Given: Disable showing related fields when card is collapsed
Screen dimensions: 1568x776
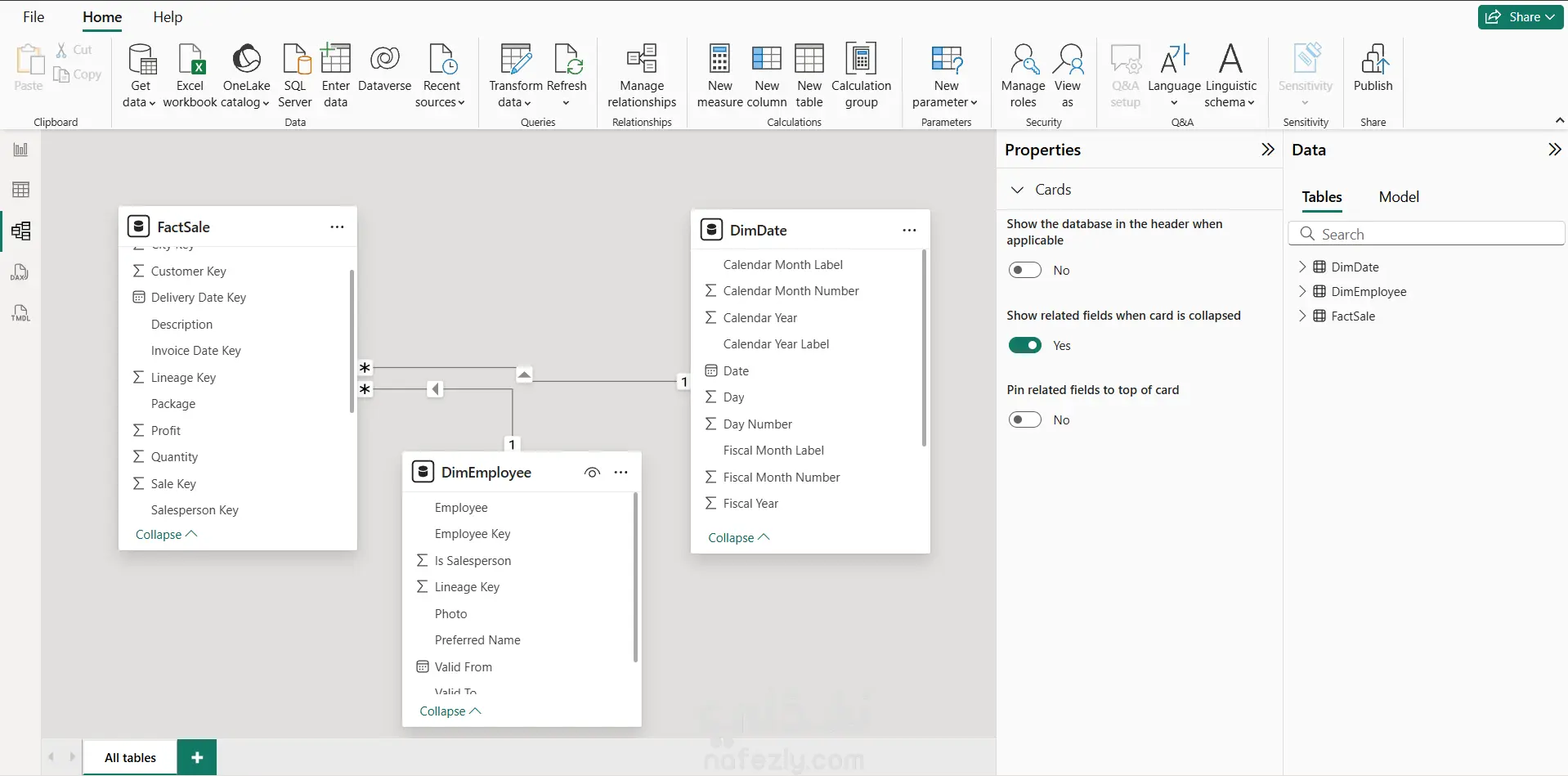Looking at the screenshot, I should (x=1026, y=345).
